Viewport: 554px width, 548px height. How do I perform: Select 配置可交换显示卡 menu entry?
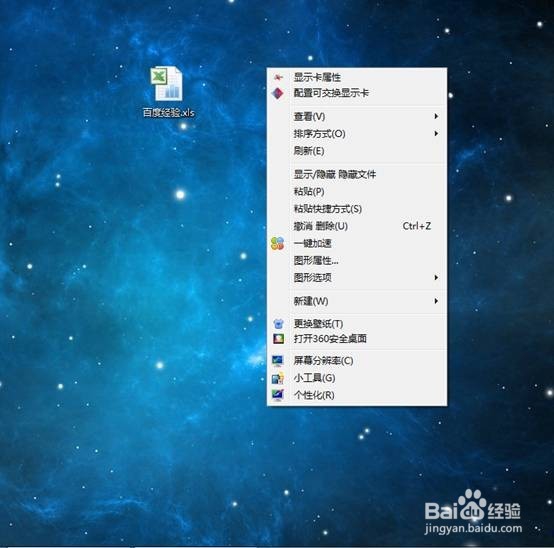[357, 93]
